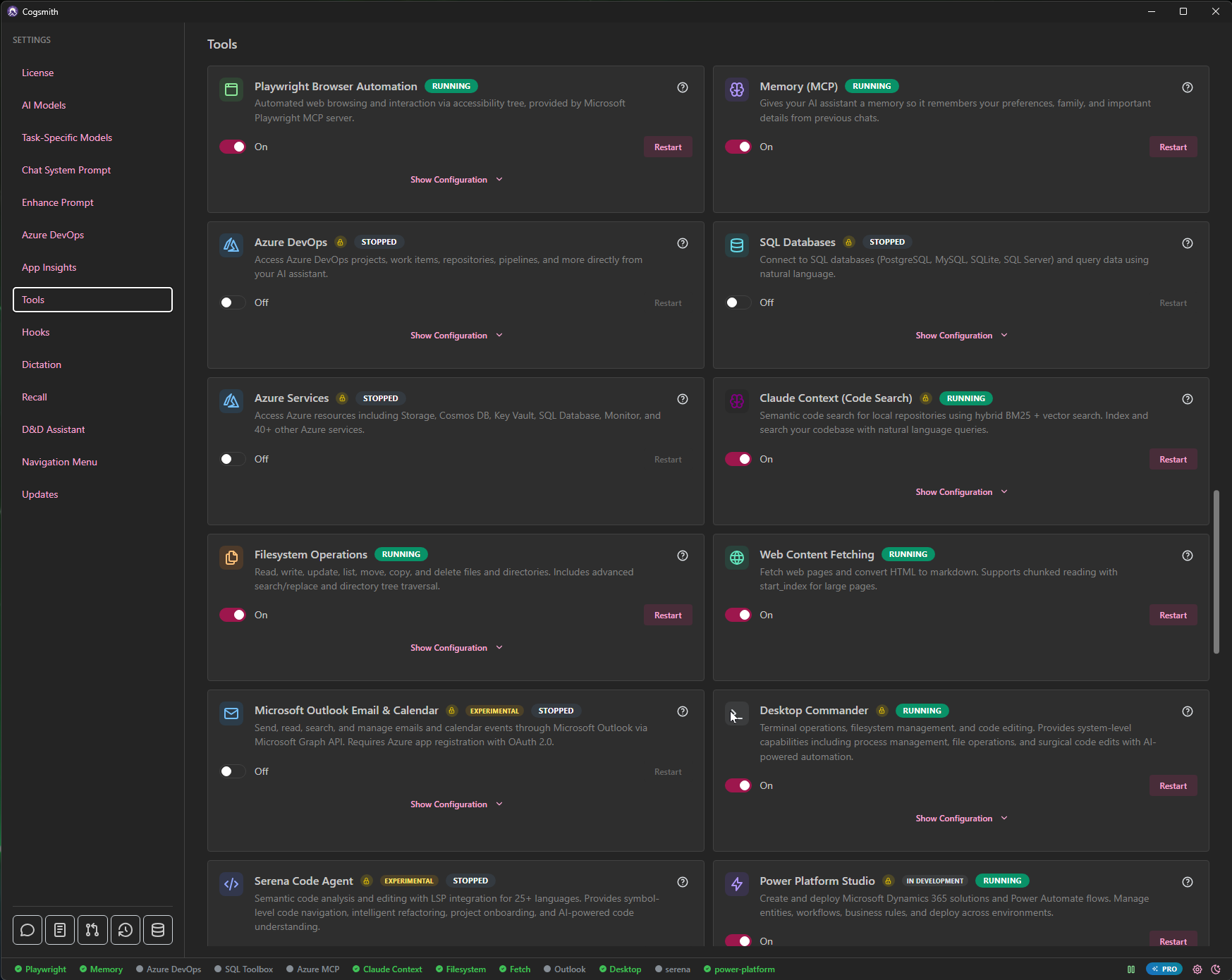1232x980 pixels.
Task: Expand Show Configuration for Filesystem Operations
Action: [x=456, y=648]
